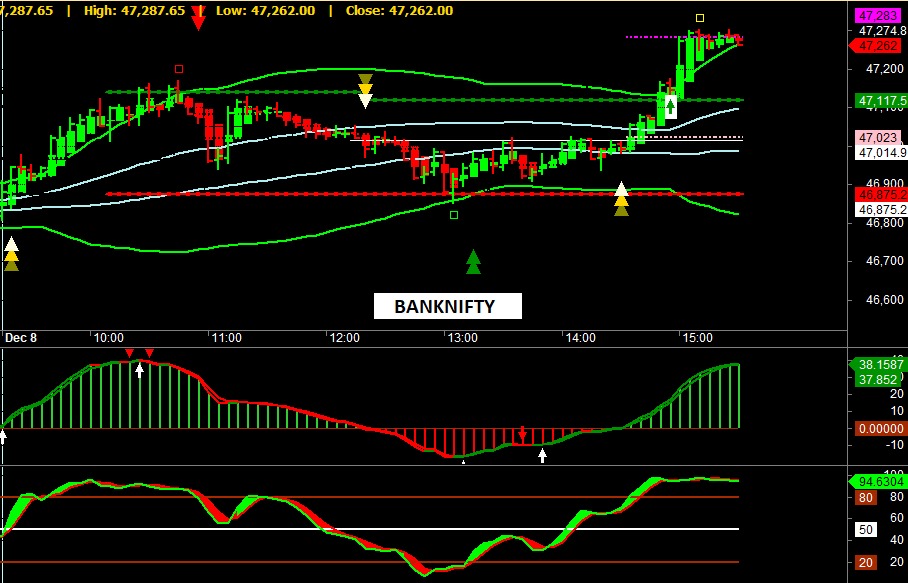The height and width of the screenshot is (583, 908).
Task: Click the small hollow red square marker
Action: 179,69
